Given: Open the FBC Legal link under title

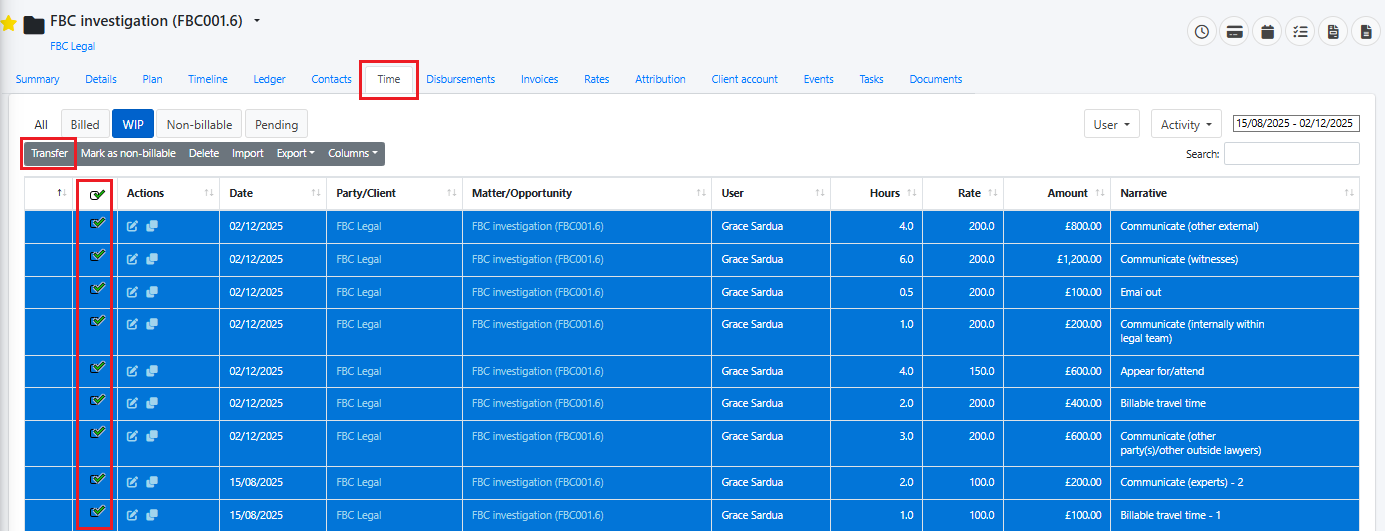Looking at the screenshot, I should (x=72, y=46).
